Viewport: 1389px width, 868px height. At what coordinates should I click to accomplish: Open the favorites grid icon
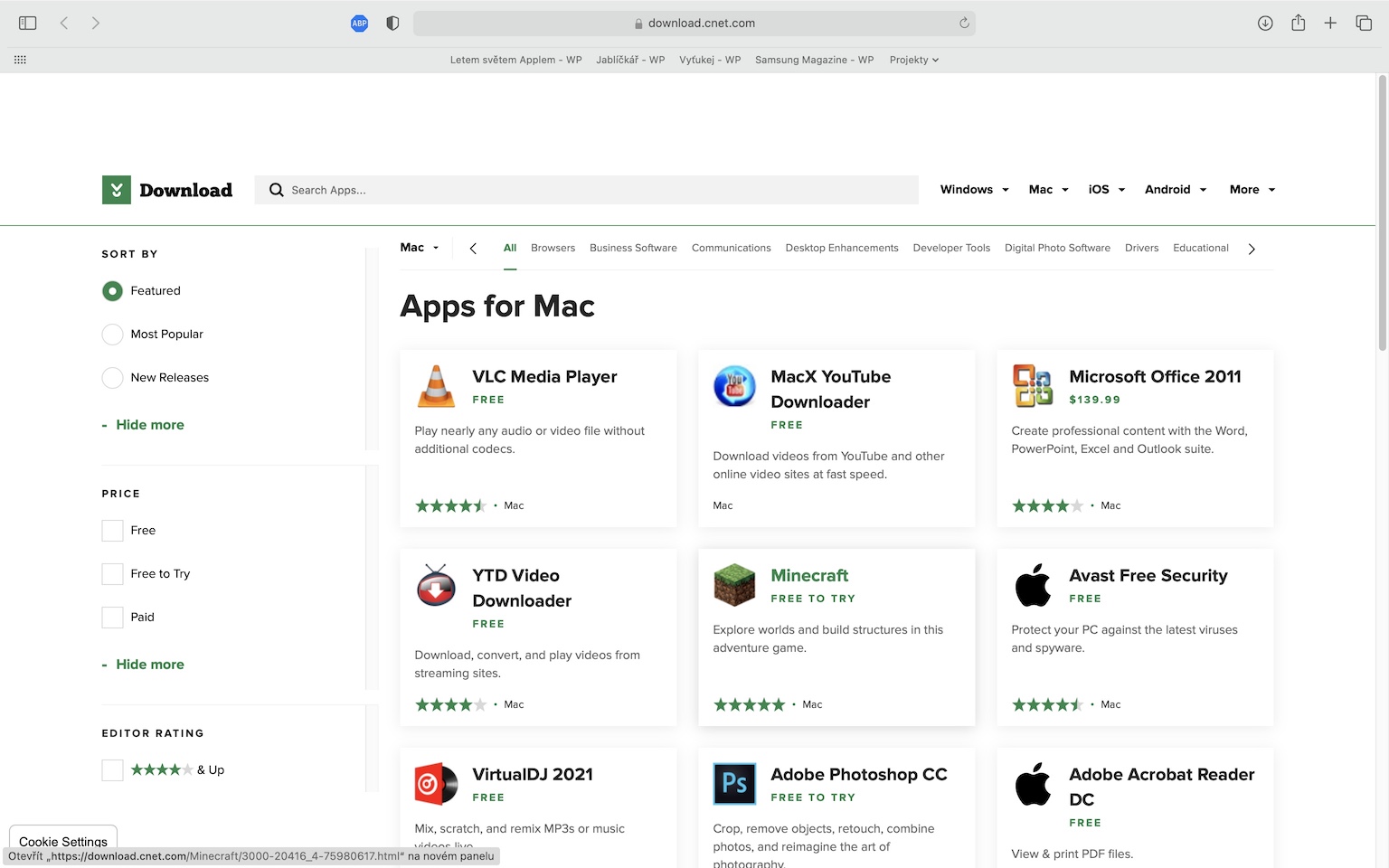(20, 60)
